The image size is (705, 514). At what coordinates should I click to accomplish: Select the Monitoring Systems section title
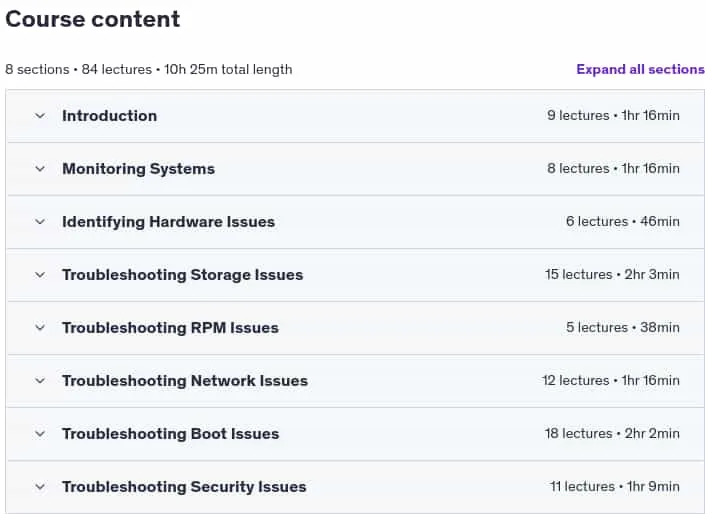click(x=138, y=169)
